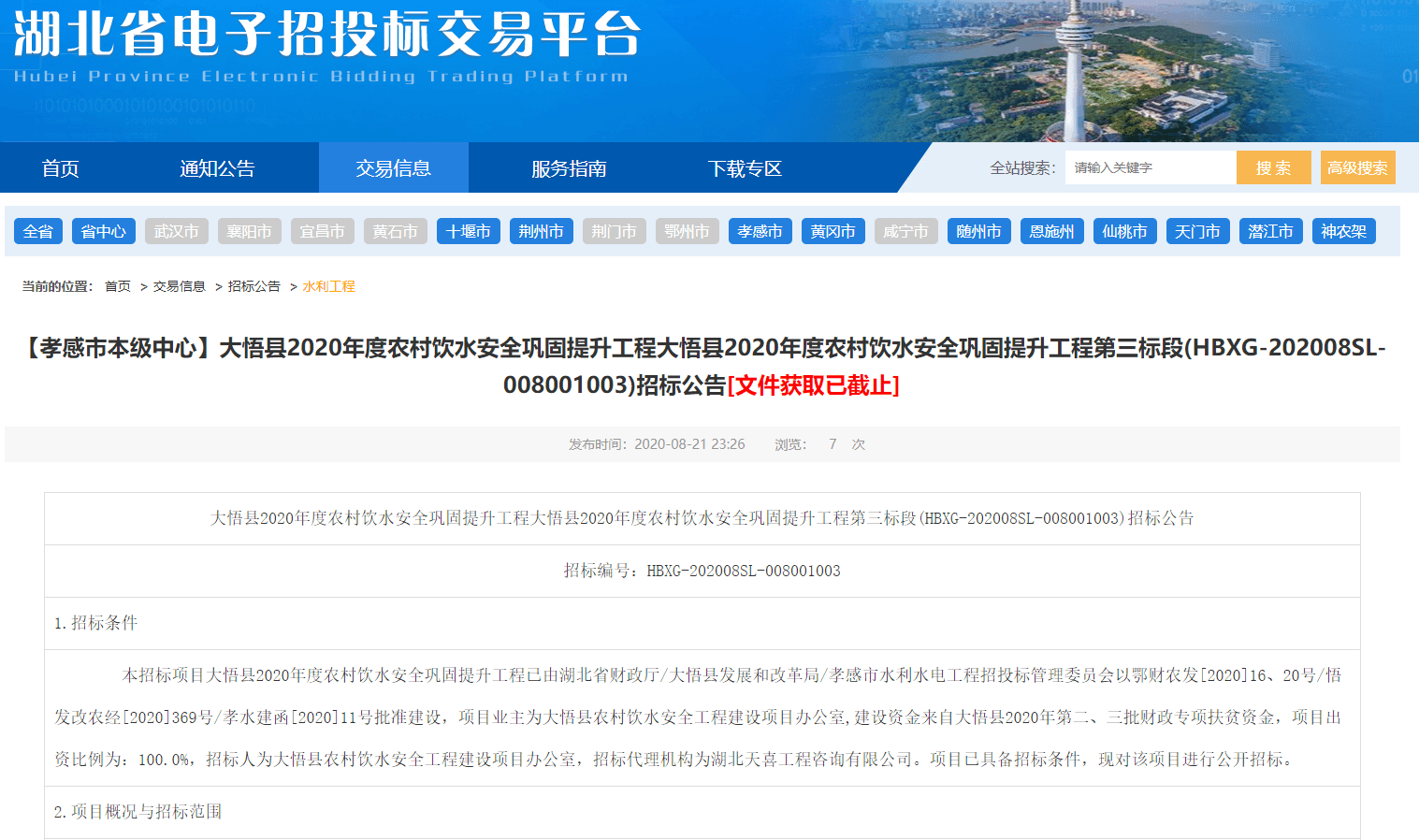Filter by 十堰市 region
This screenshot has height=840, width=1419.
pos(469,231)
